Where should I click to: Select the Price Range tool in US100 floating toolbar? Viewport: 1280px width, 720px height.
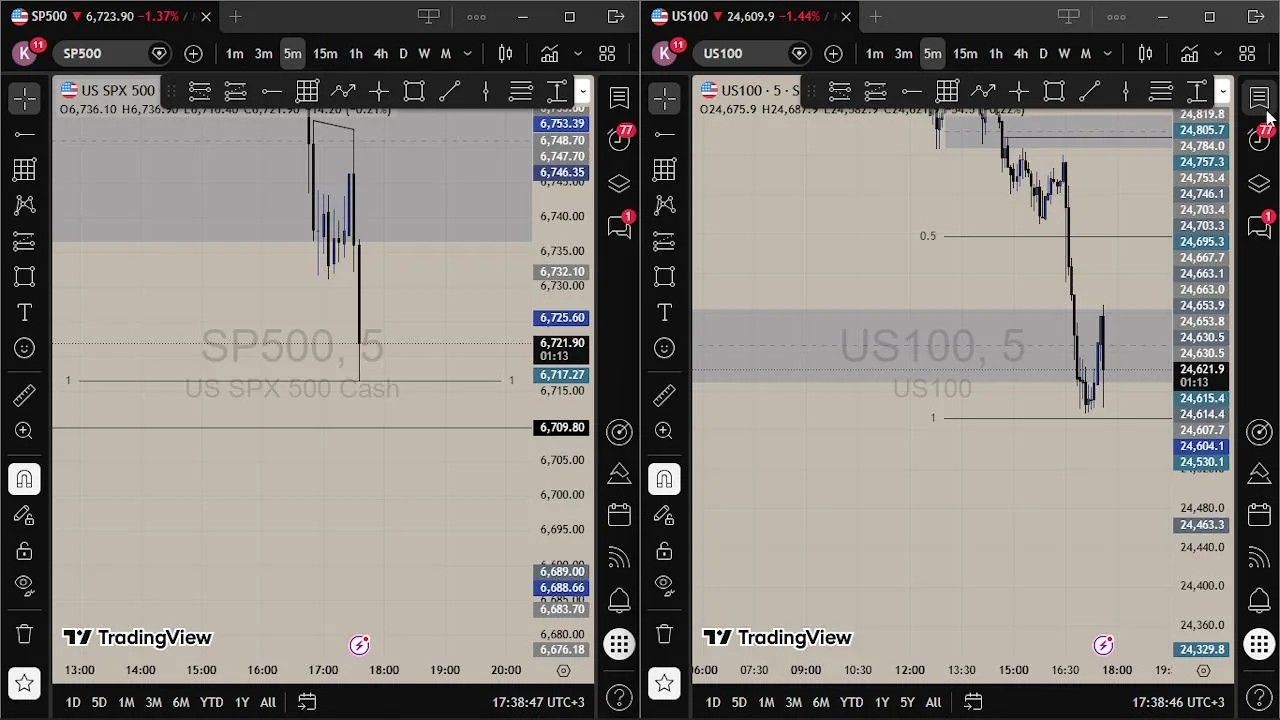pyautogui.click(x=1197, y=92)
